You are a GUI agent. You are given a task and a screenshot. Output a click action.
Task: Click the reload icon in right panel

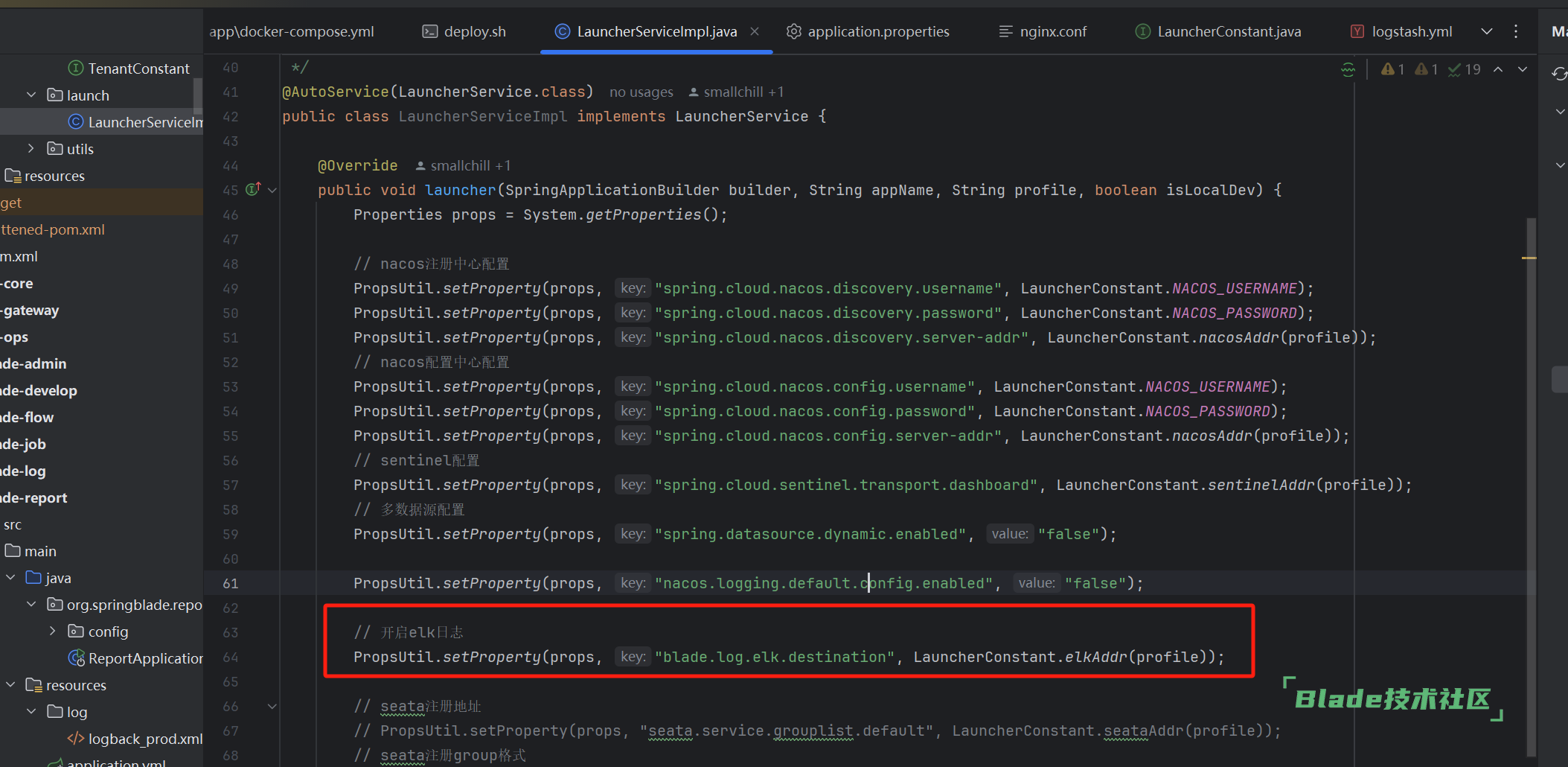(x=1559, y=74)
